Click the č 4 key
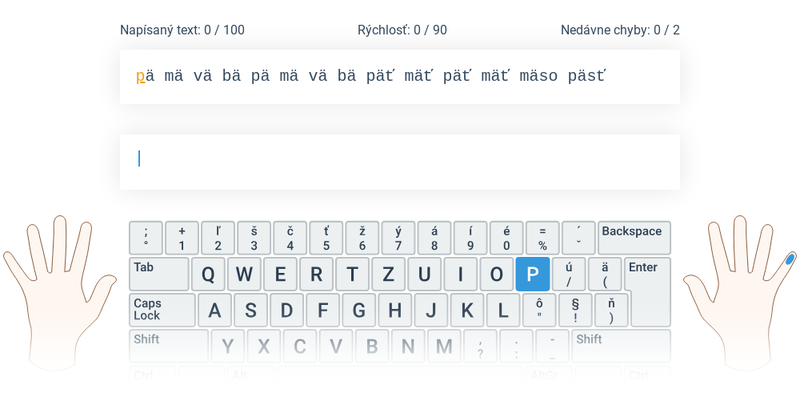This screenshot has height=400, width=800. [x=290, y=238]
